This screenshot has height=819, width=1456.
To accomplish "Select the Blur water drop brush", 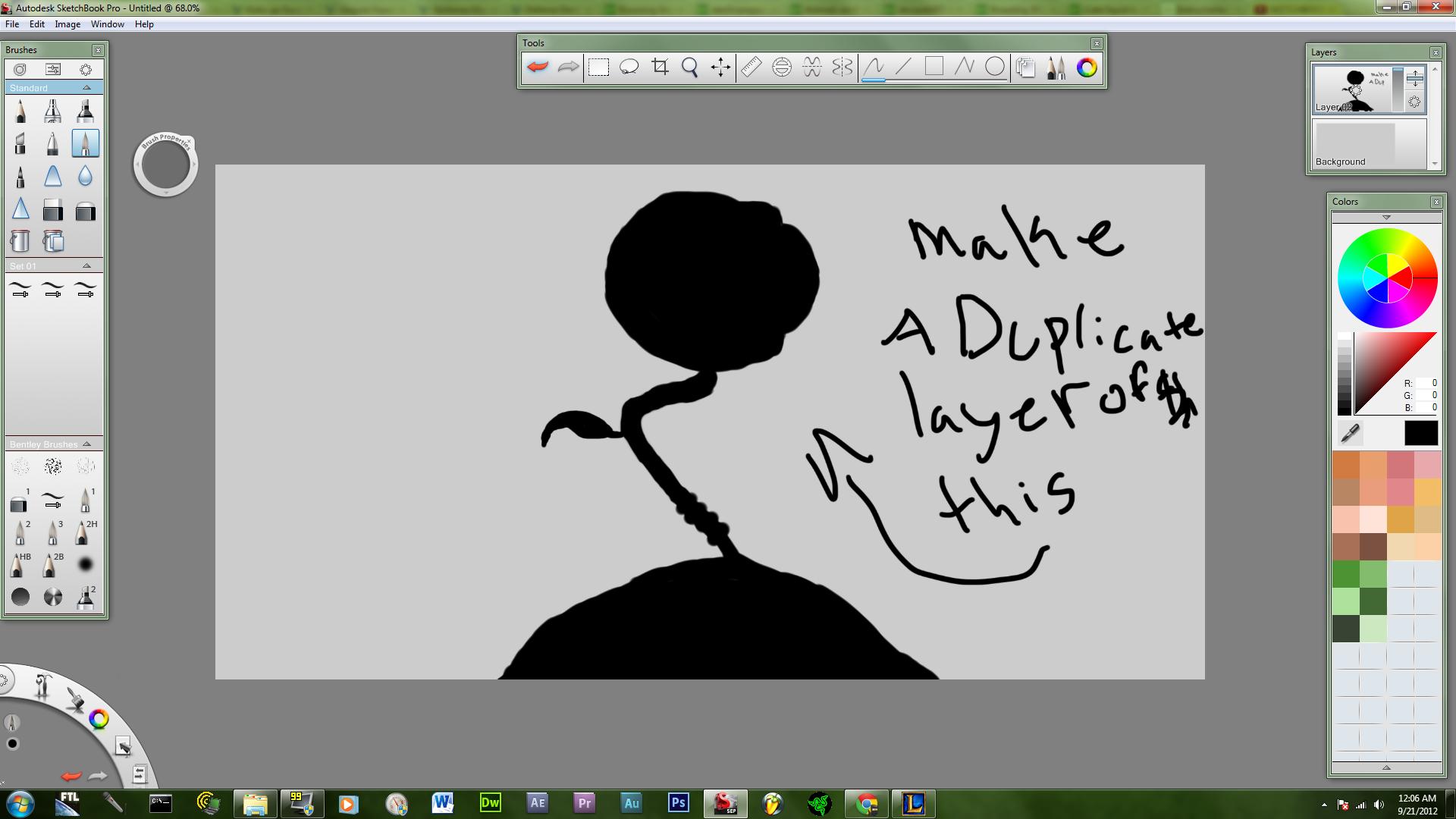I will click(x=85, y=177).
